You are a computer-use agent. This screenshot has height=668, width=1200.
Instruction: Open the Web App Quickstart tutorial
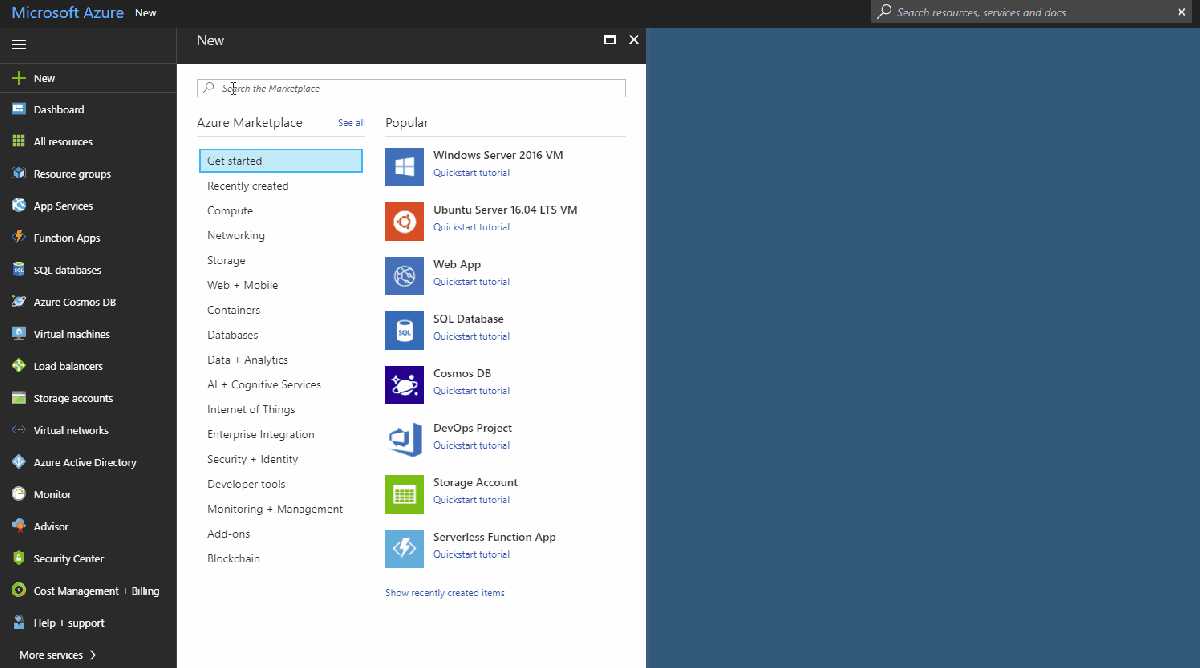click(x=471, y=281)
